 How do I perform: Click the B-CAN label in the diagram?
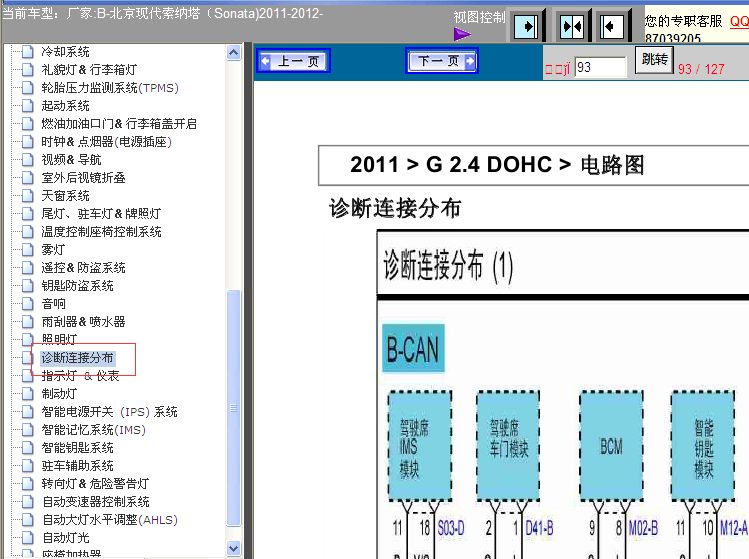[x=413, y=348]
